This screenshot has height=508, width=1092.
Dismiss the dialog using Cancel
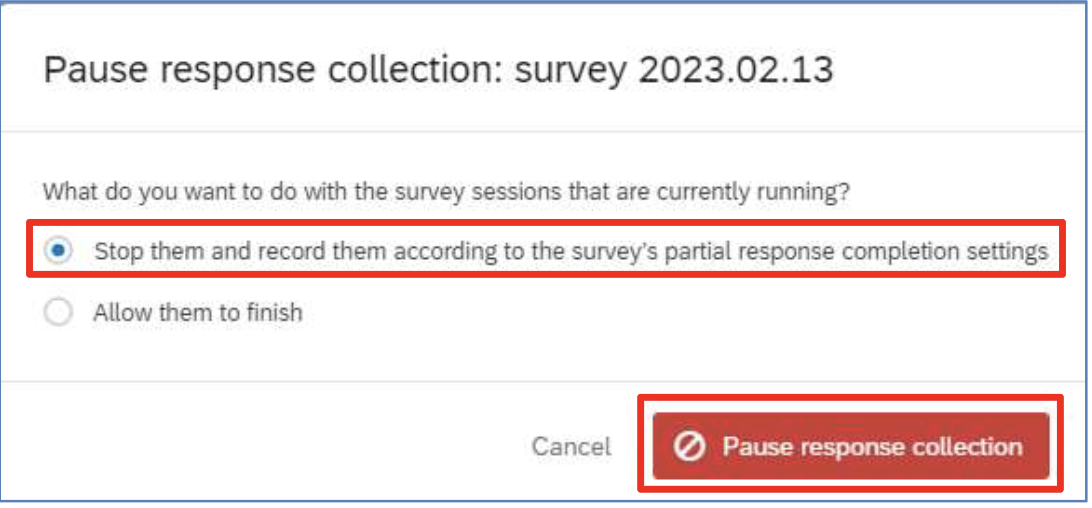(x=572, y=447)
